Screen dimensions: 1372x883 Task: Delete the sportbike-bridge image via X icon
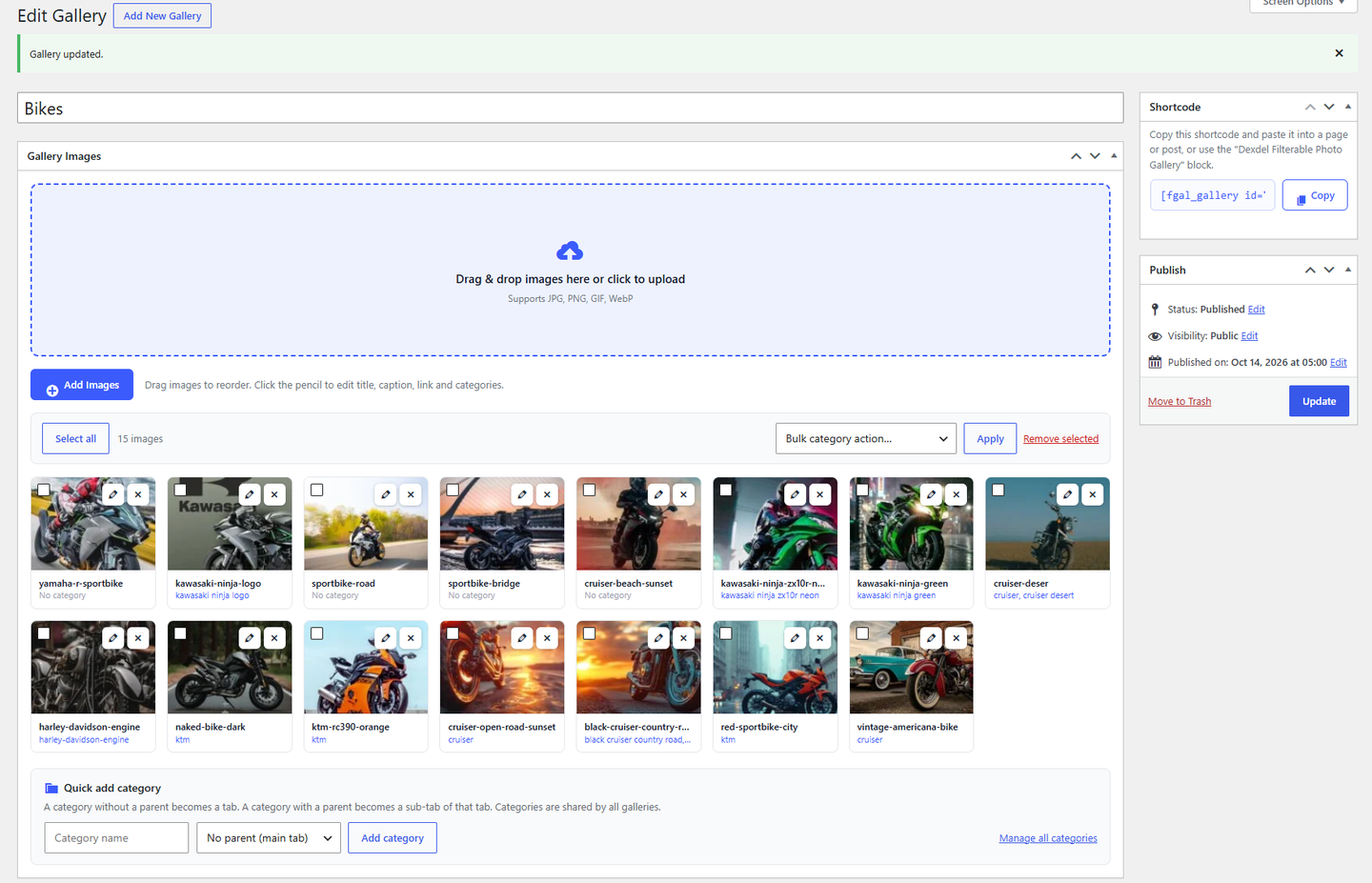pyautogui.click(x=547, y=494)
